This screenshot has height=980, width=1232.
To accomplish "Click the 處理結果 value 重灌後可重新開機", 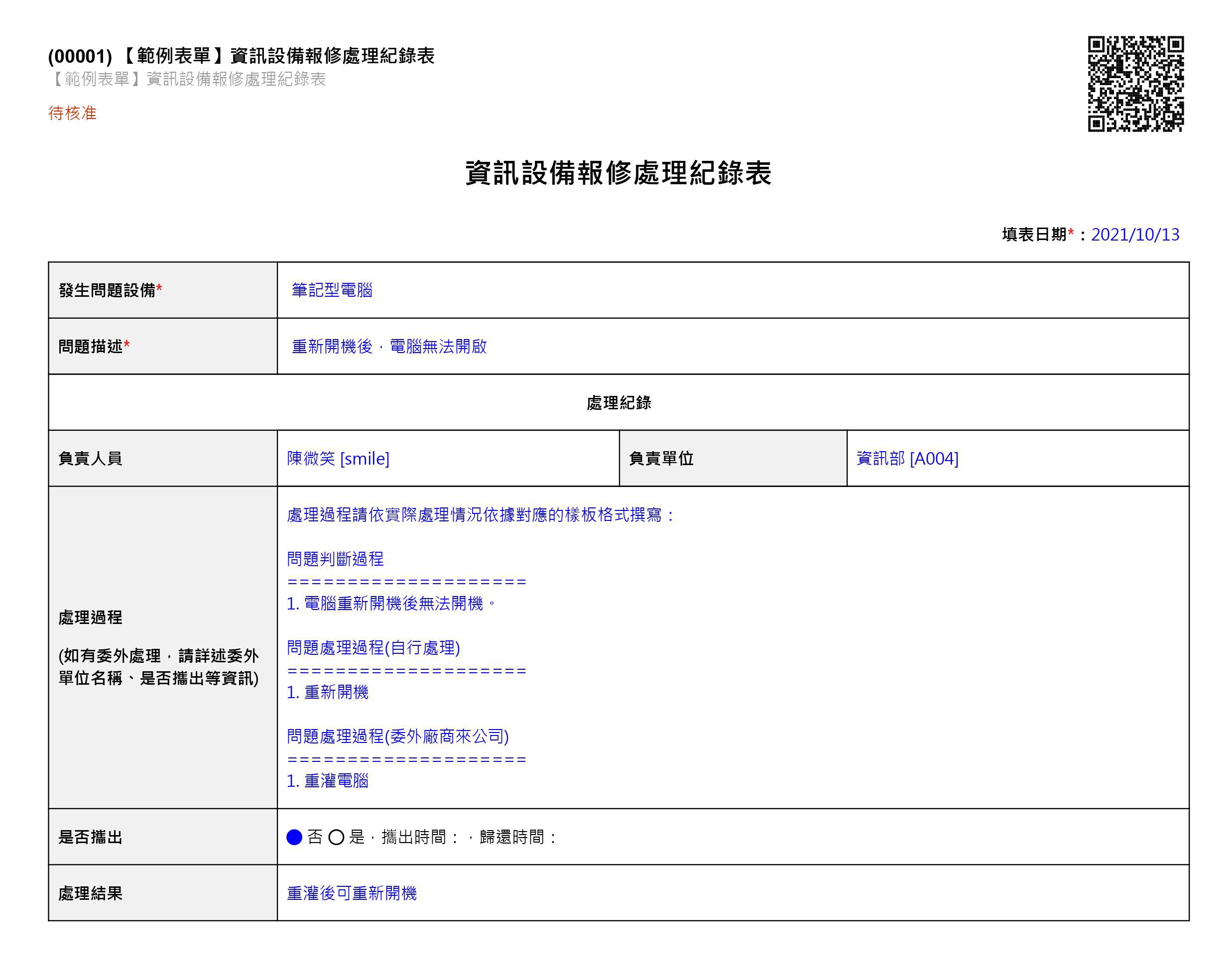I will coord(352,893).
